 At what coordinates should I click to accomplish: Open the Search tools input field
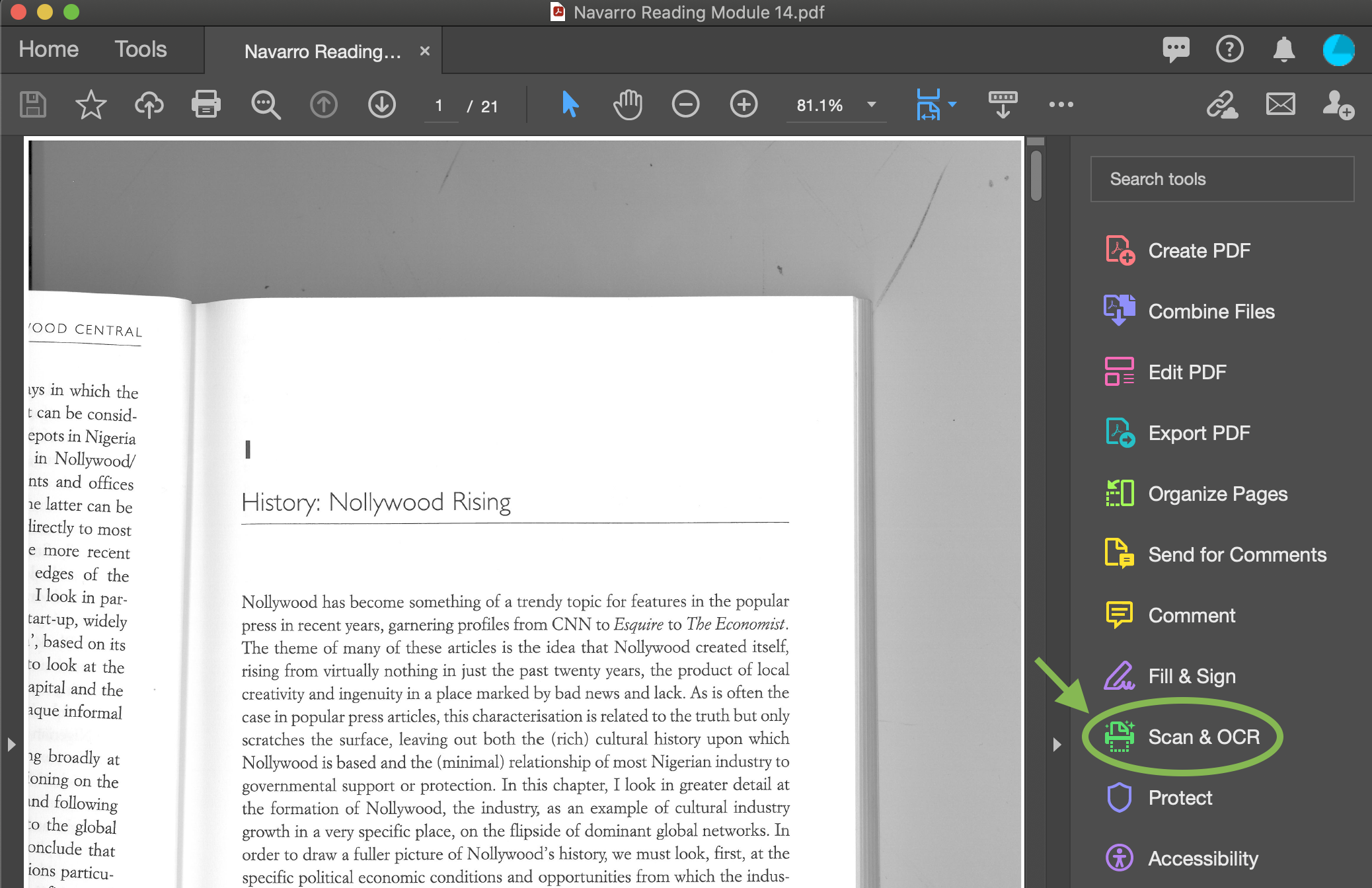pos(1224,180)
